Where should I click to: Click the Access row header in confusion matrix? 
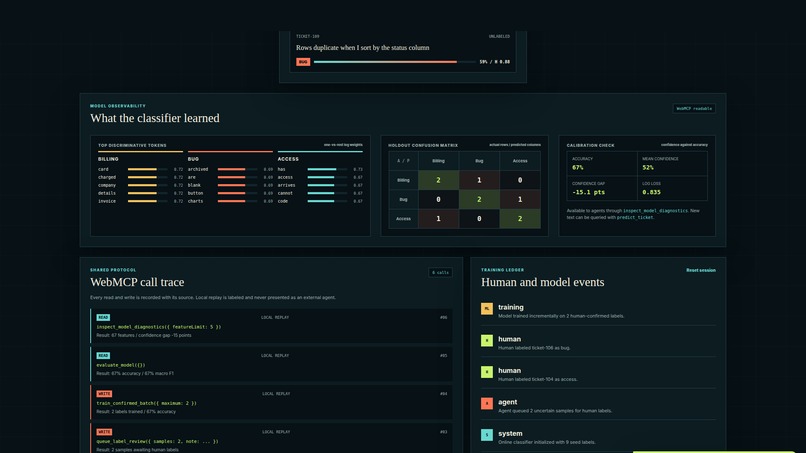[404, 219]
